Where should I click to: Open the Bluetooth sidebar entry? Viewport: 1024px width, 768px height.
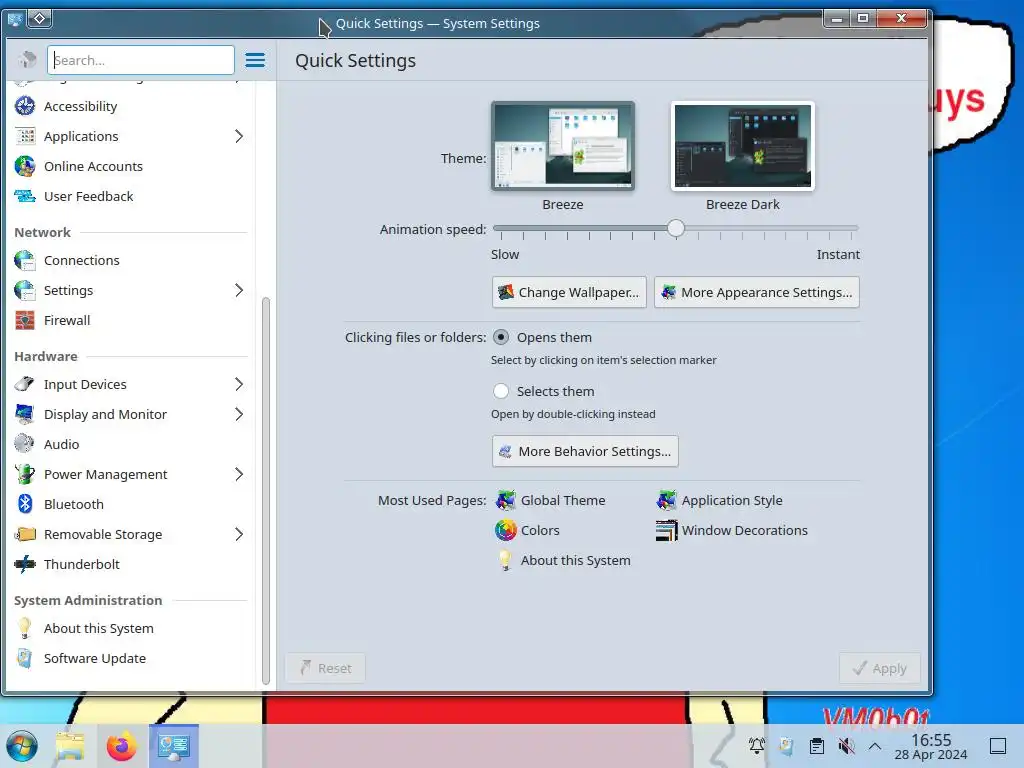point(131,504)
